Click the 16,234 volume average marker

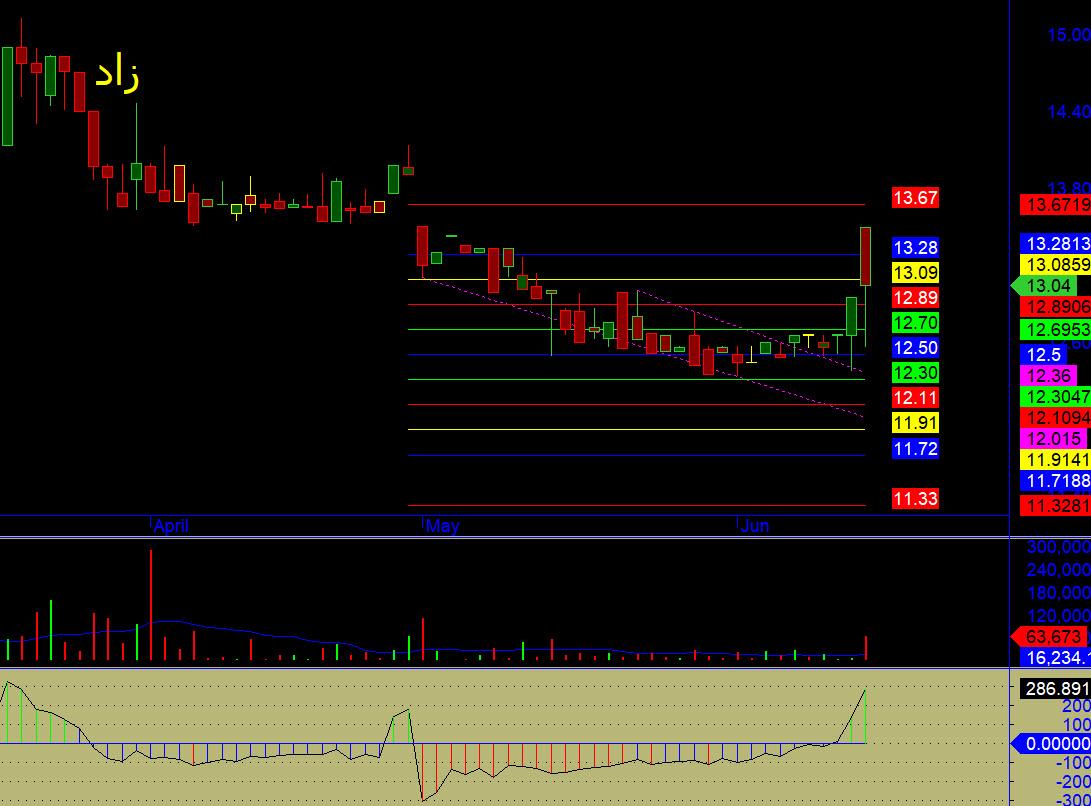pyautogui.click(x=1055, y=657)
